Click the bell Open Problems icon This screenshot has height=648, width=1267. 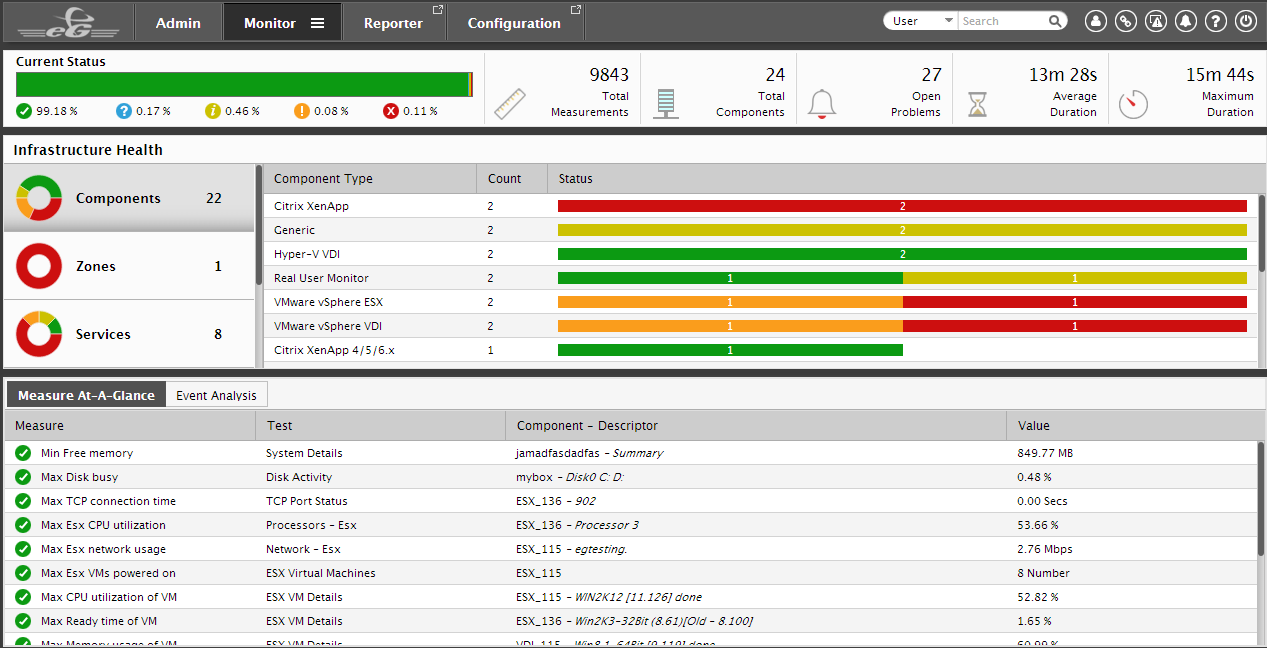(822, 104)
